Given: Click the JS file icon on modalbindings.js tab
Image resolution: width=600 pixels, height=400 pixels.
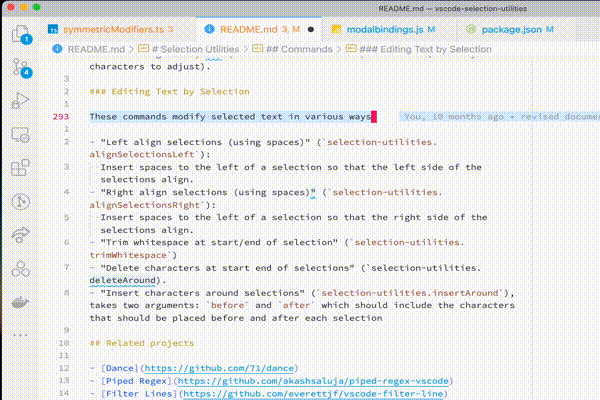Looking at the screenshot, I should (x=336, y=29).
